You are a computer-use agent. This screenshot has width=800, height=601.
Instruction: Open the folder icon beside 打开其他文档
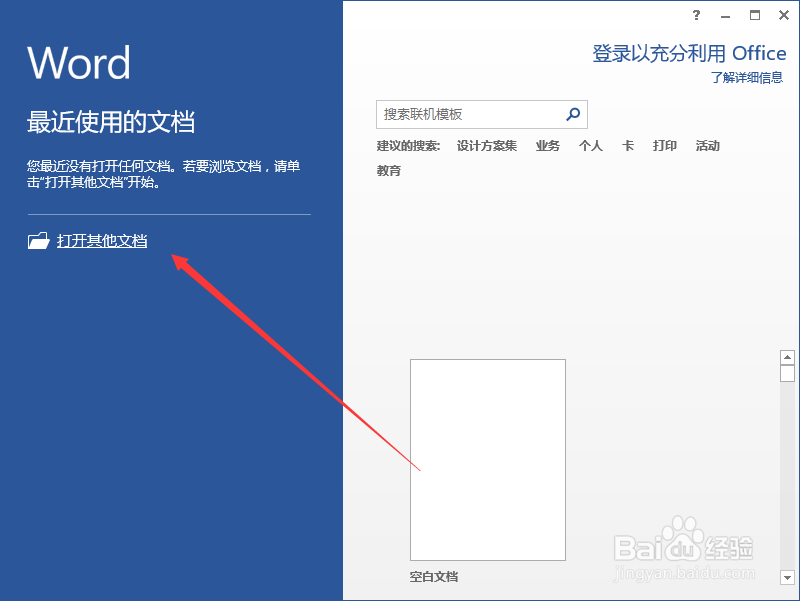click(x=38, y=240)
